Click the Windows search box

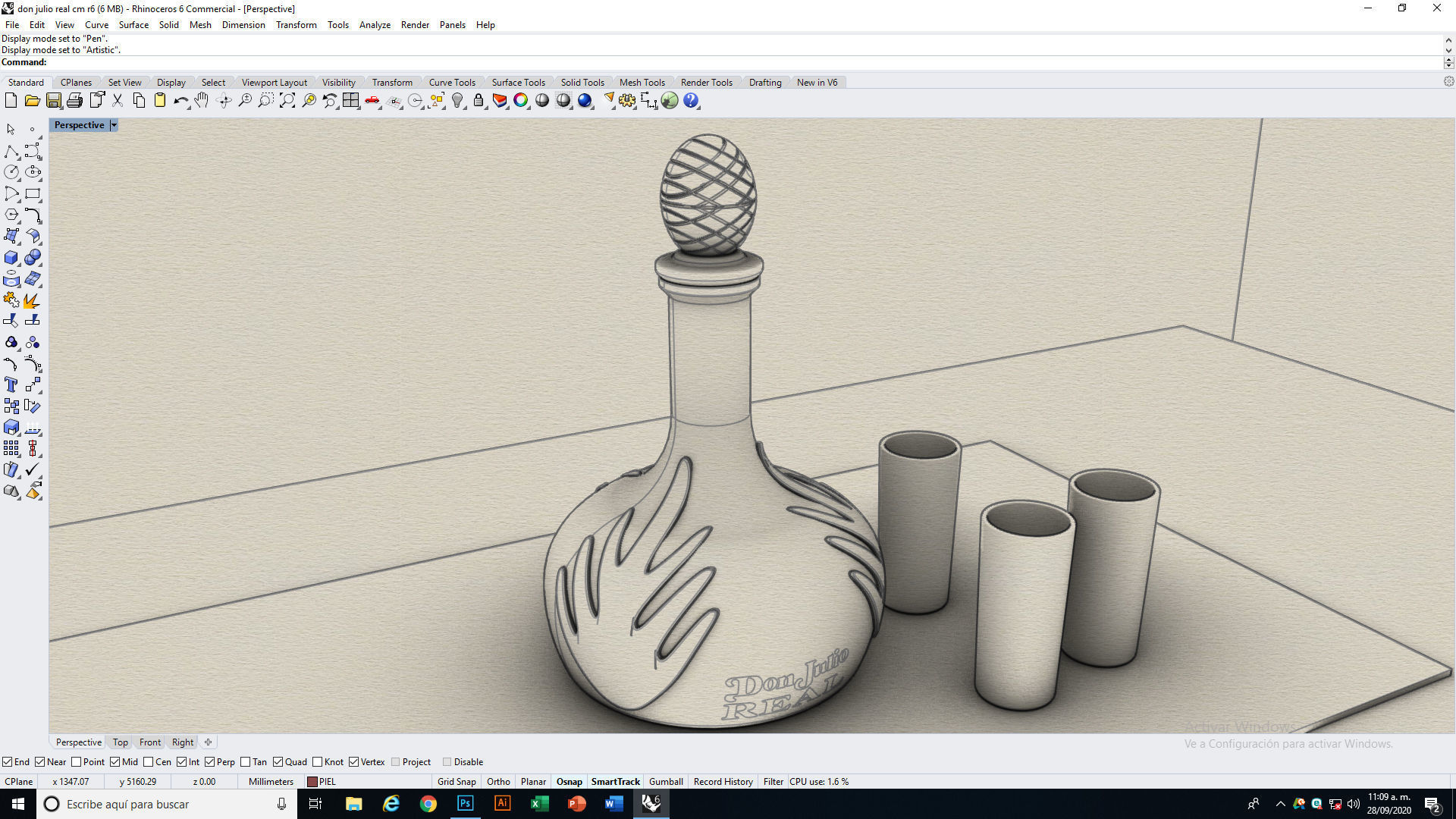167,804
